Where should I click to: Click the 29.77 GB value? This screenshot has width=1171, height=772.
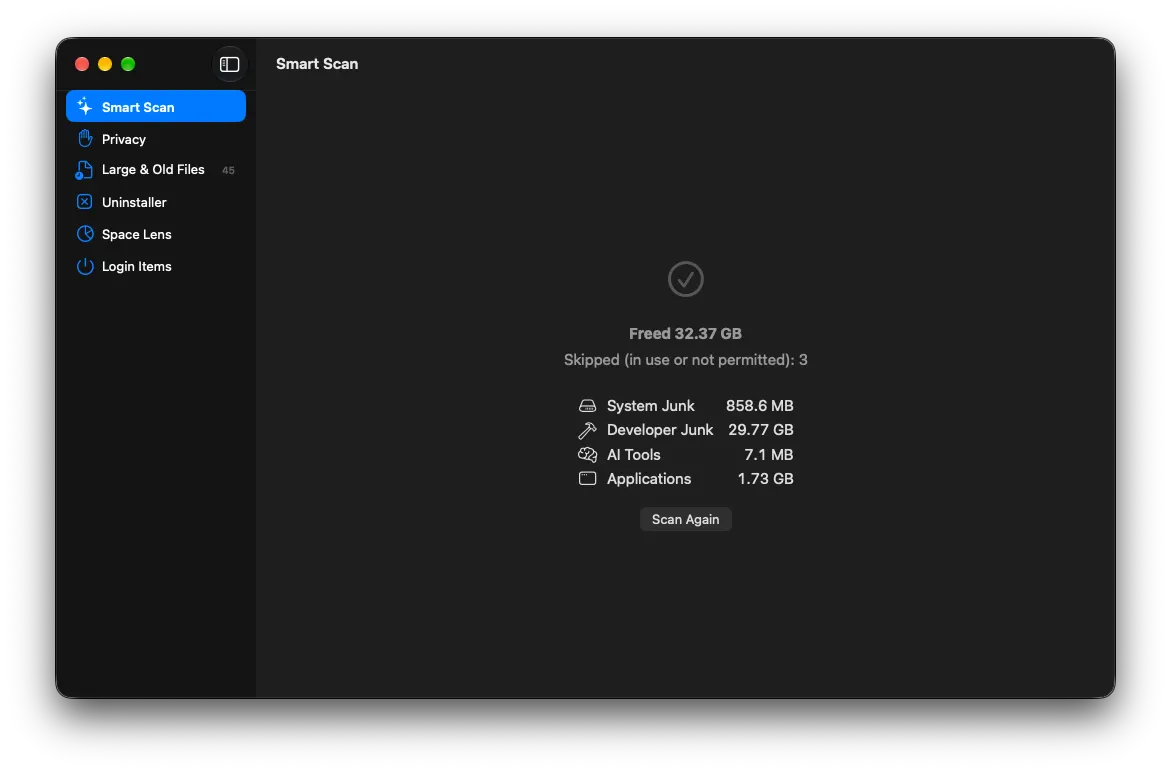(761, 430)
